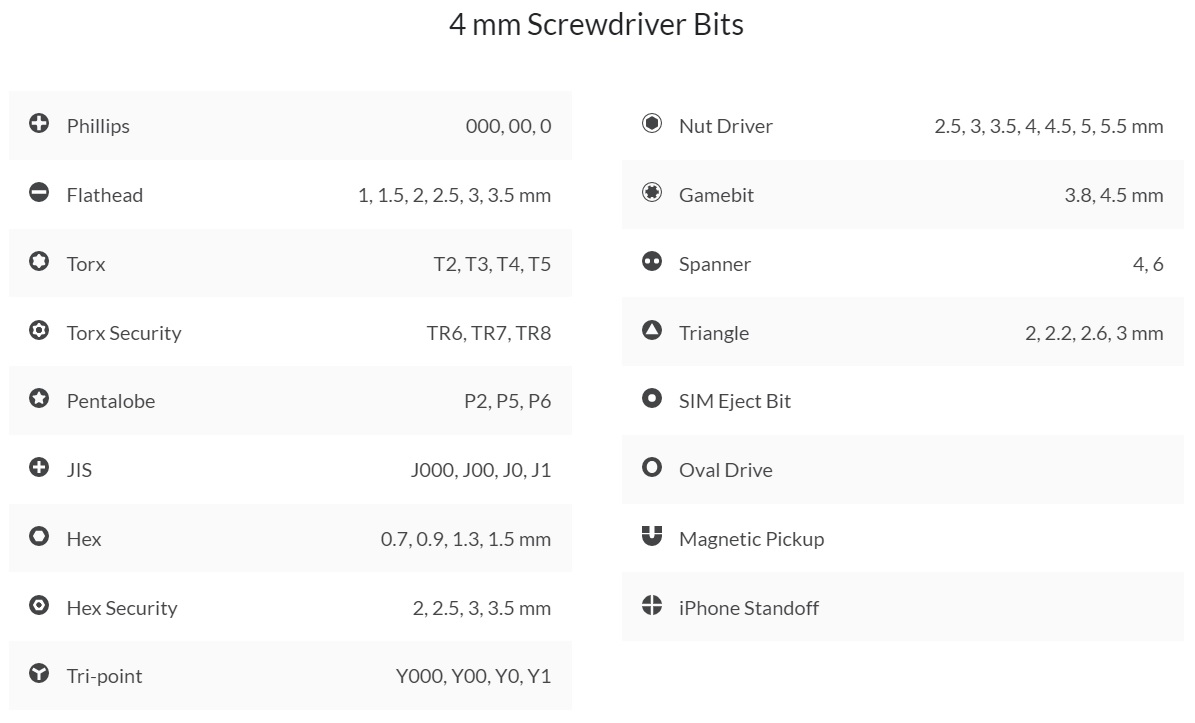Select the Torx bit icon
The image size is (1195, 723).
pos(39,262)
